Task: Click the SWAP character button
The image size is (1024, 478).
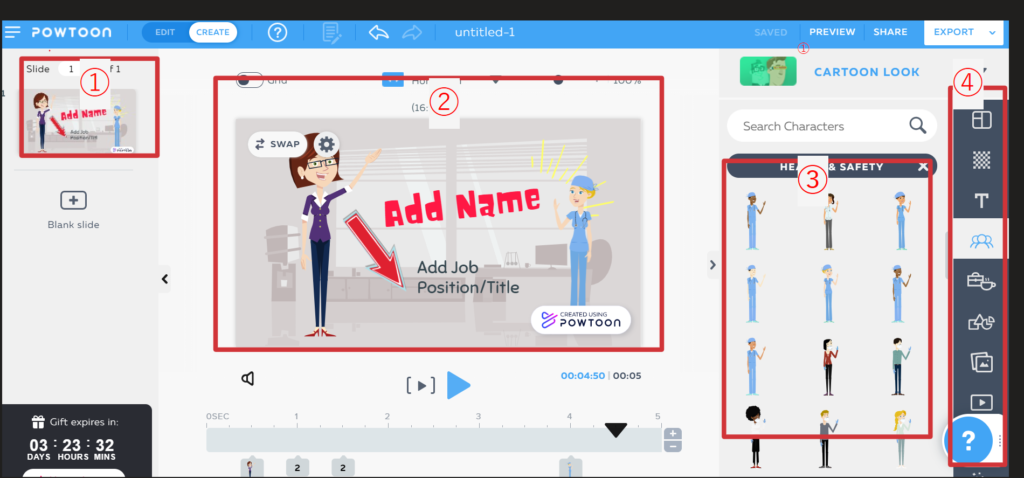Action: click(x=278, y=144)
